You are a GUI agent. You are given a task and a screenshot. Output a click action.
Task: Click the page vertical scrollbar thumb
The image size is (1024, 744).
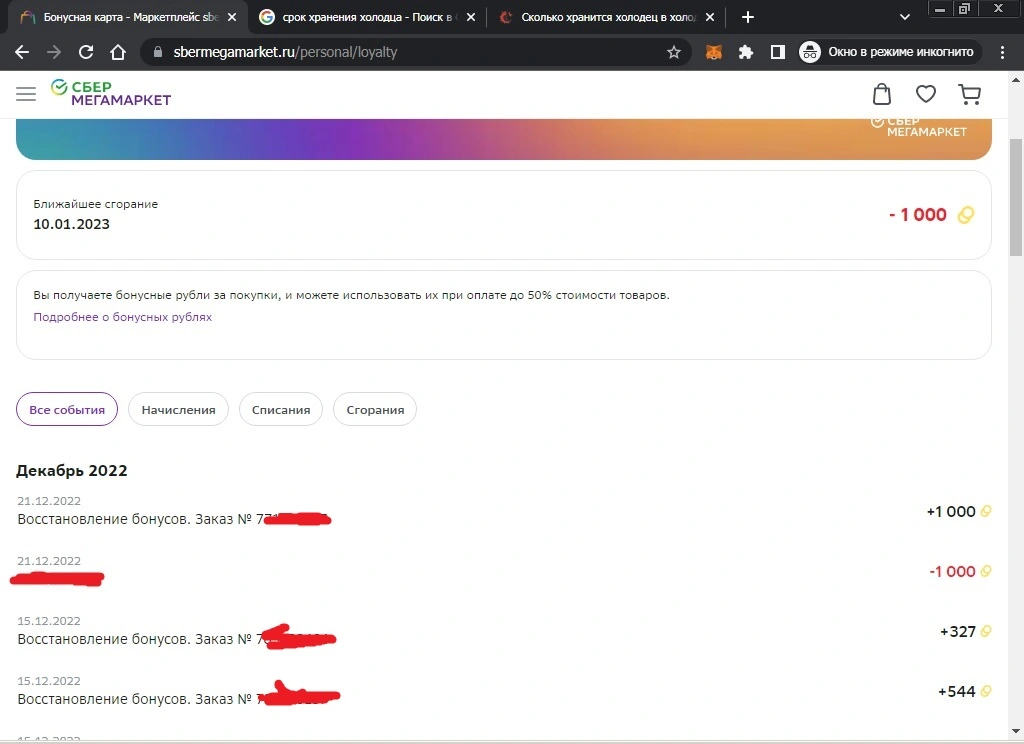pyautogui.click(x=1016, y=197)
